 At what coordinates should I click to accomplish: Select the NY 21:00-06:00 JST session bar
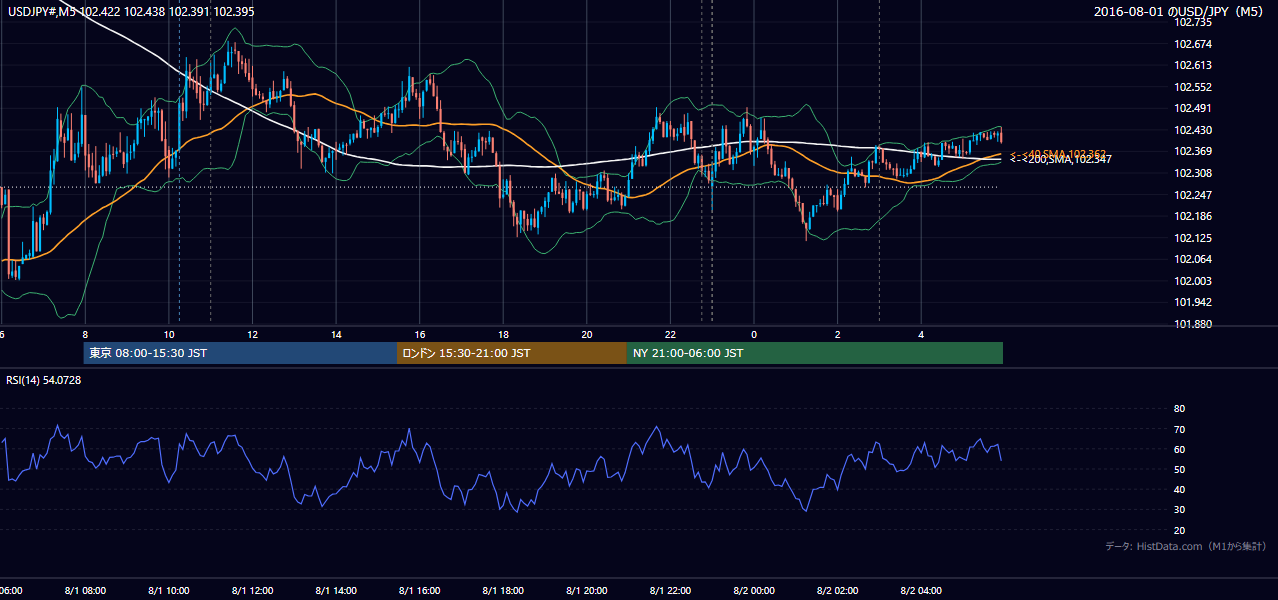pyautogui.click(x=815, y=353)
